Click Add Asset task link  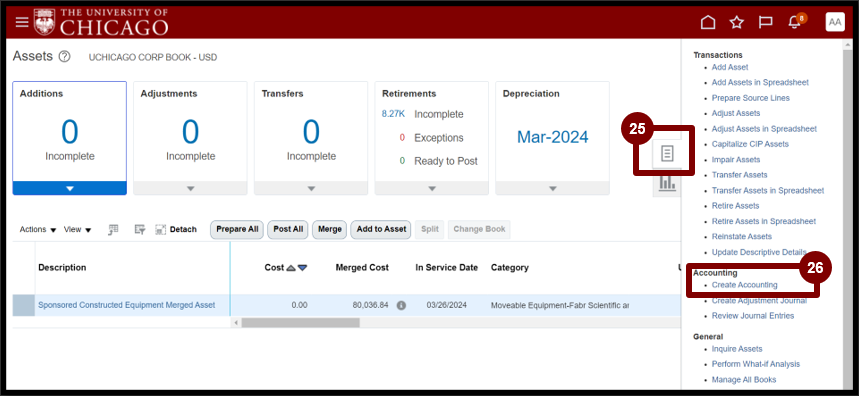pos(730,67)
